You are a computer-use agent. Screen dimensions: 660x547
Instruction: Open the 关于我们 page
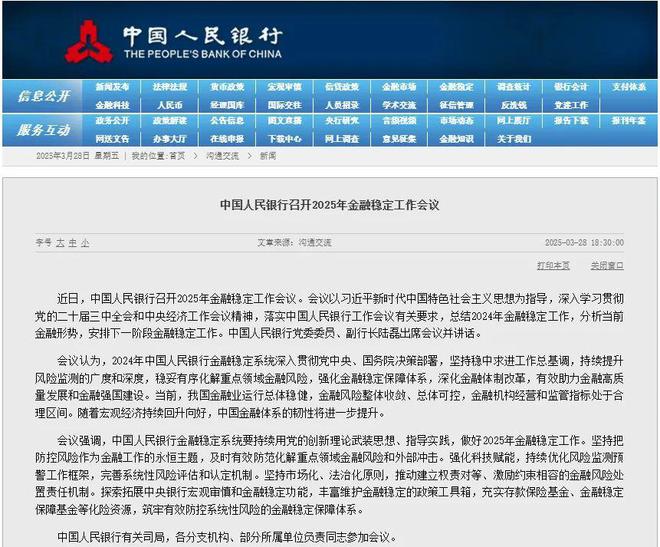click(x=514, y=139)
